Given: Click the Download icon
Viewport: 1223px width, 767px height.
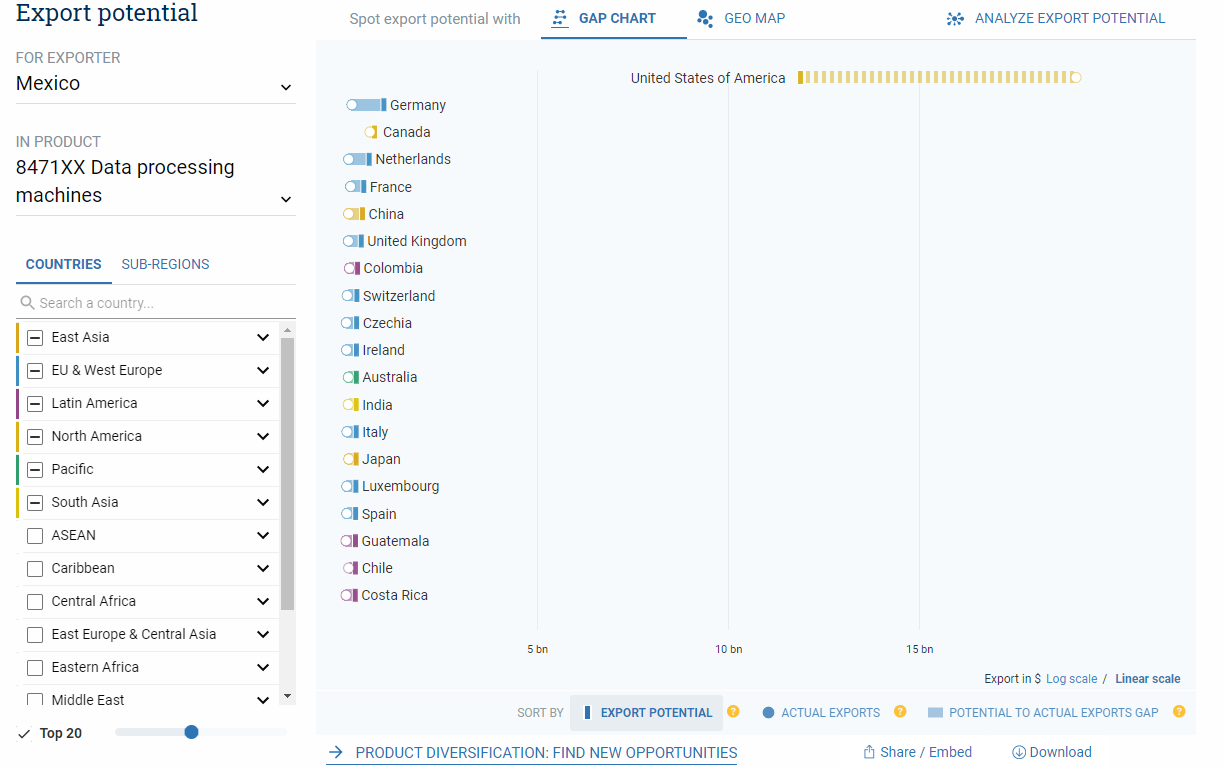Looking at the screenshot, I should click(x=1018, y=752).
